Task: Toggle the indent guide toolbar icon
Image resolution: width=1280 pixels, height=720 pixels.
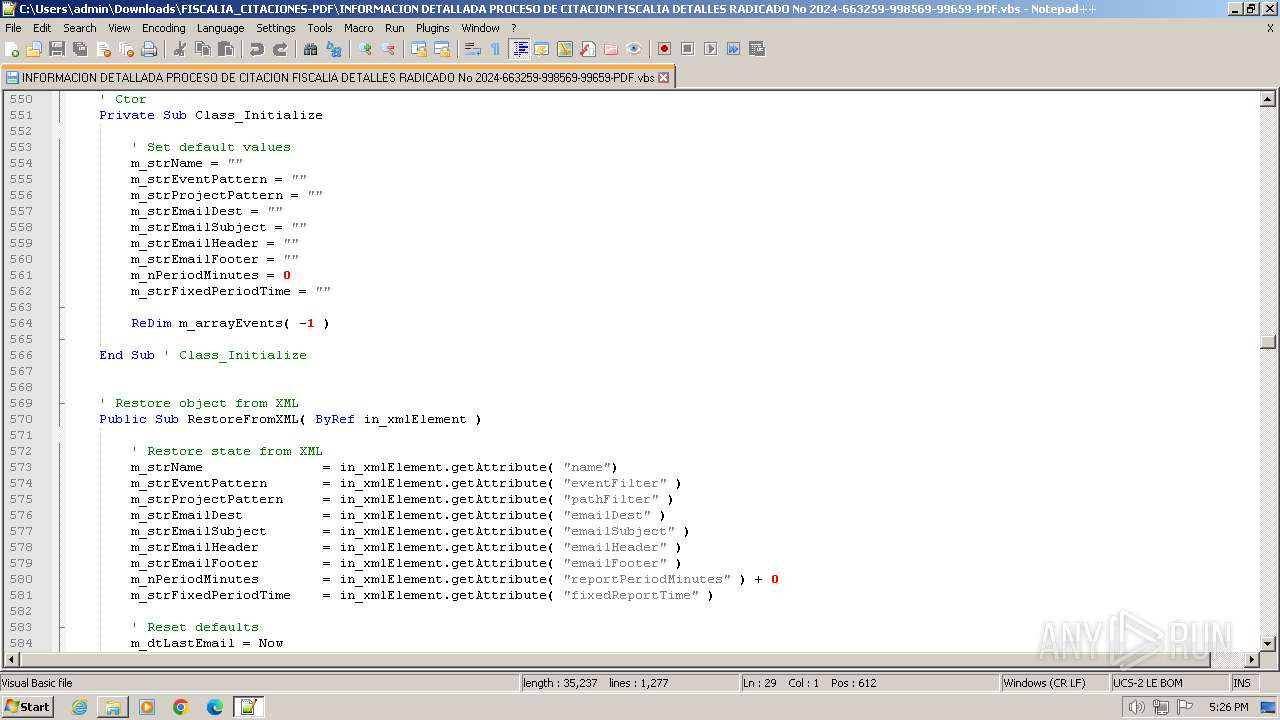Action: [x=519, y=49]
